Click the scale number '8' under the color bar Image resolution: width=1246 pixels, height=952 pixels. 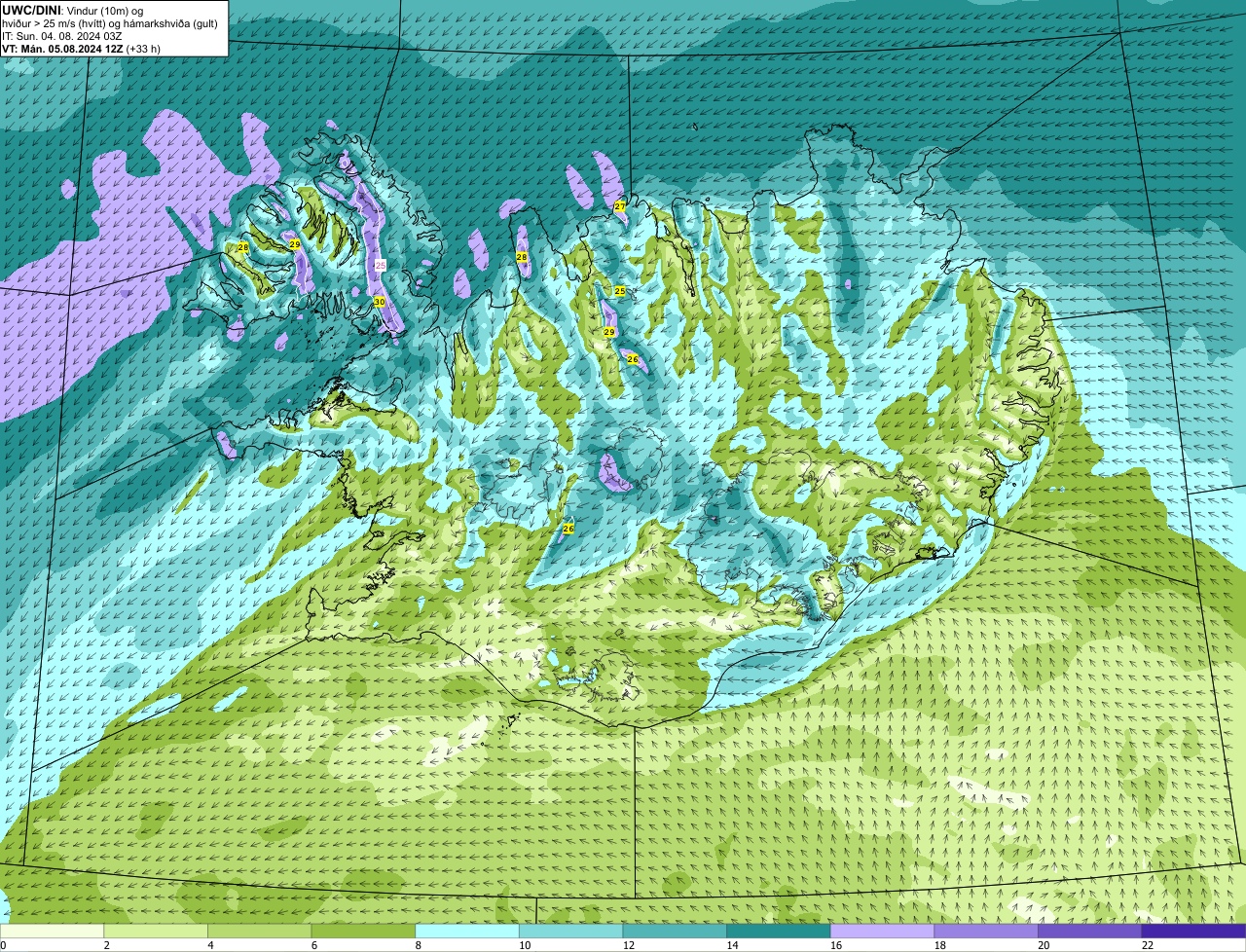point(419,945)
